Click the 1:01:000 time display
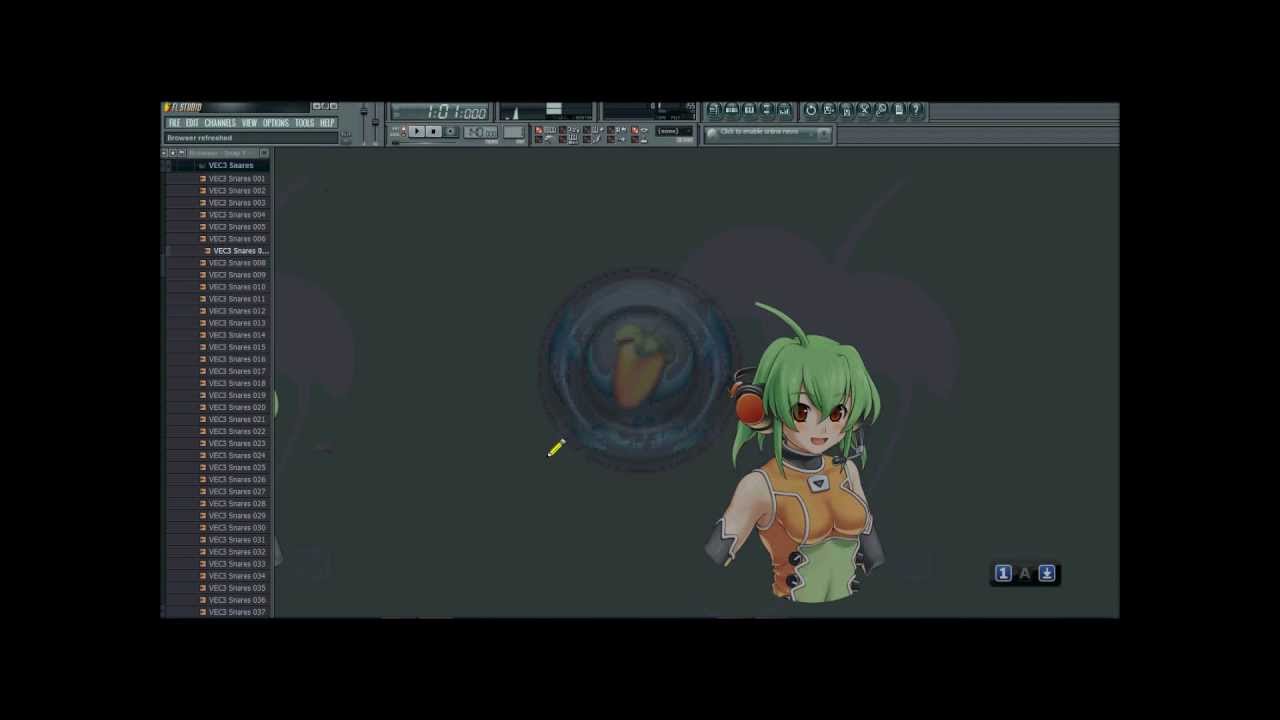The width and height of the screenshot is (1280, 720). tap(440, 111)
